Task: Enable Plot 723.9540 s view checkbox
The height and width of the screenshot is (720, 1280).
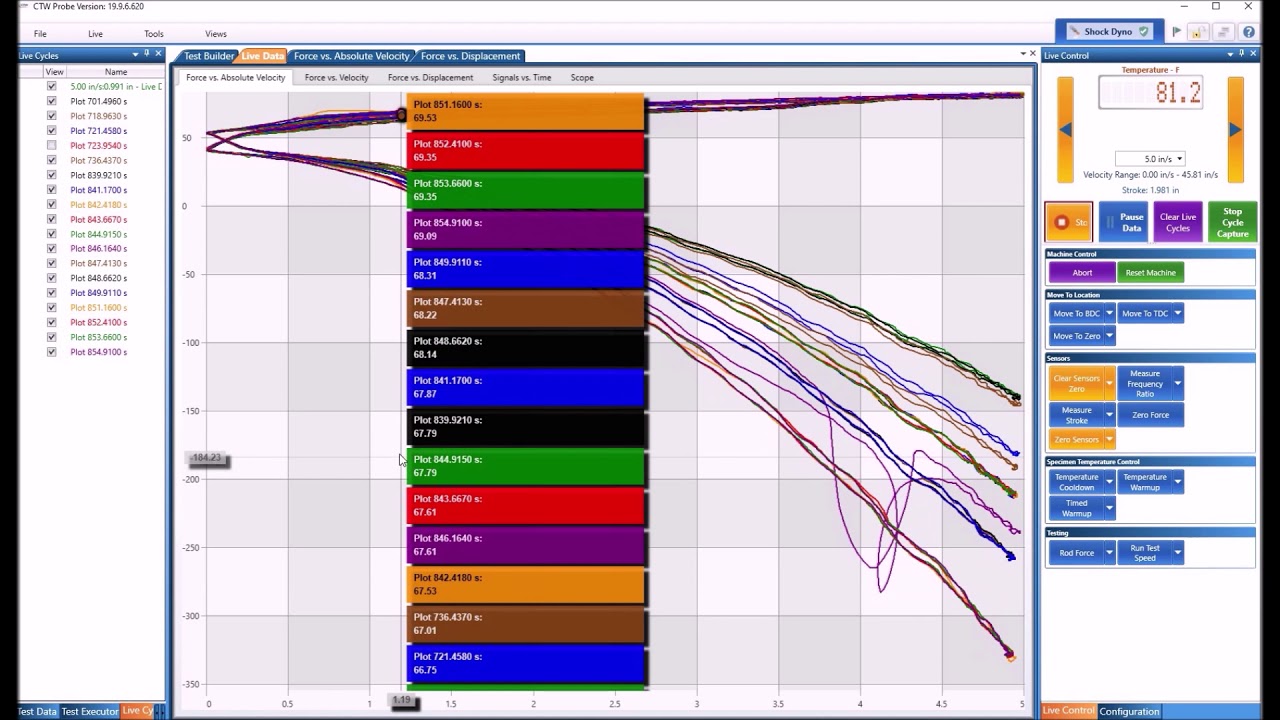Action: click(x=51, y=145)
